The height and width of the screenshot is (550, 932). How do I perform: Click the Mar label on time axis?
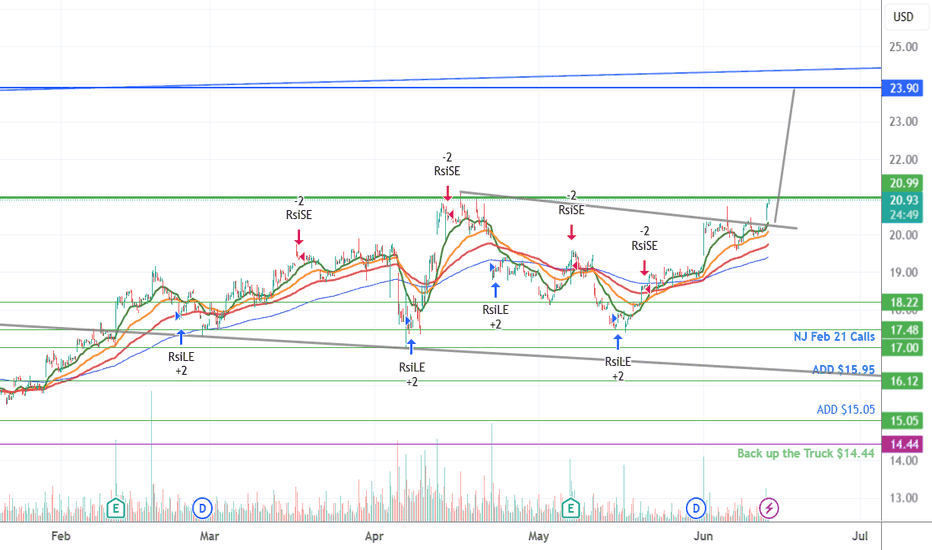tap(209, 536)
